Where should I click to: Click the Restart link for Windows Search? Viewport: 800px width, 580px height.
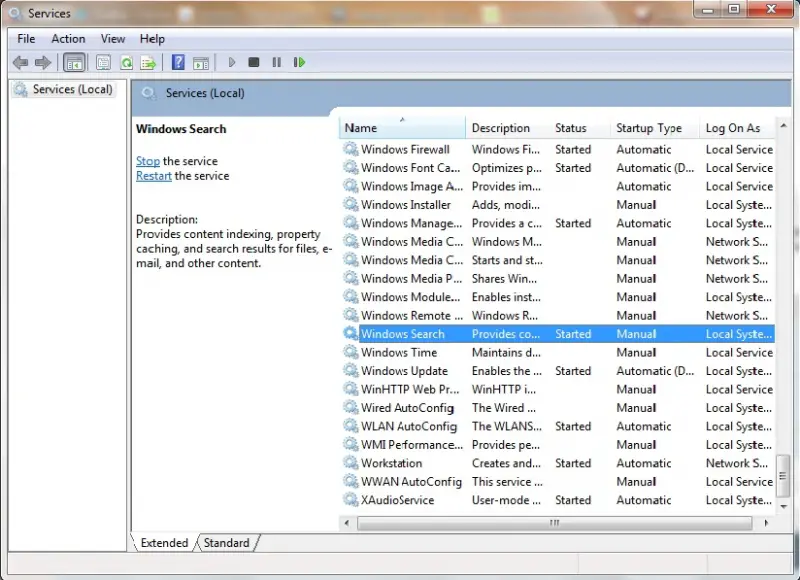pos(154,176)
